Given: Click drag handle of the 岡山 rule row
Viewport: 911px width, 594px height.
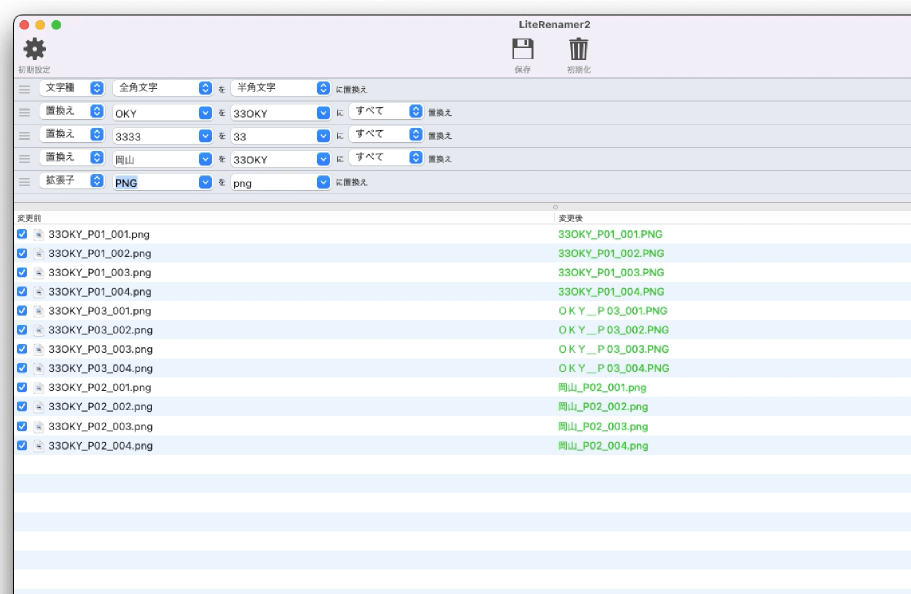Looking at the screenshot, I should [x=25, y=159].
